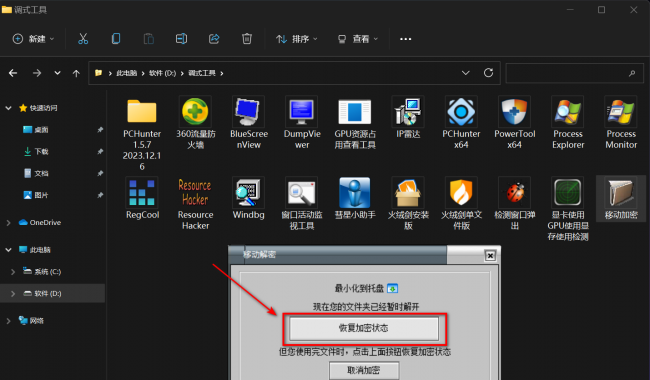Click the Paste icon in toolbar

[148, 39]
